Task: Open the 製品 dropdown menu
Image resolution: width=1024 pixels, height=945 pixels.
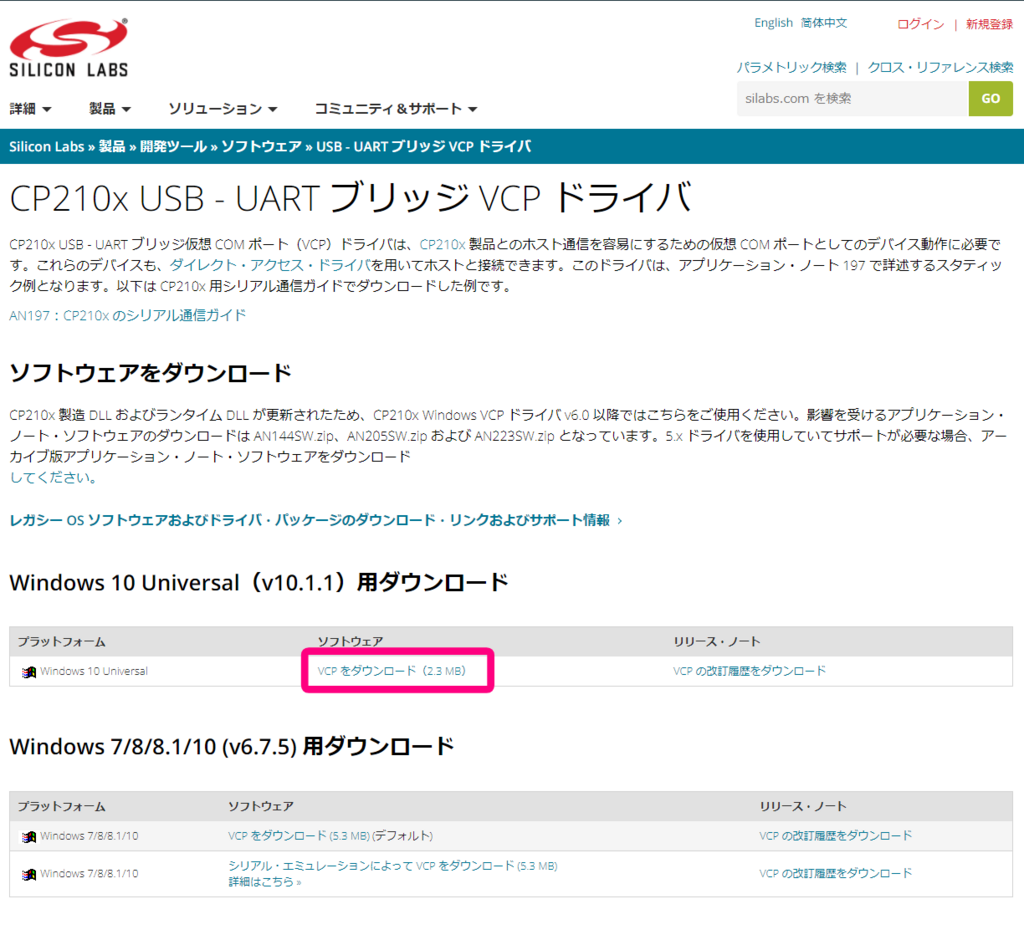Action: click(x=110, y=108)
